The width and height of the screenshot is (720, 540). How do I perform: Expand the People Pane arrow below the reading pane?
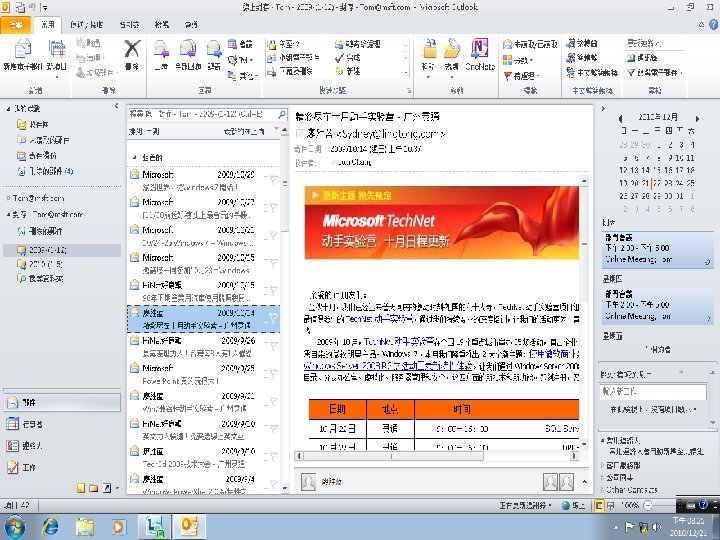(585, 482)
